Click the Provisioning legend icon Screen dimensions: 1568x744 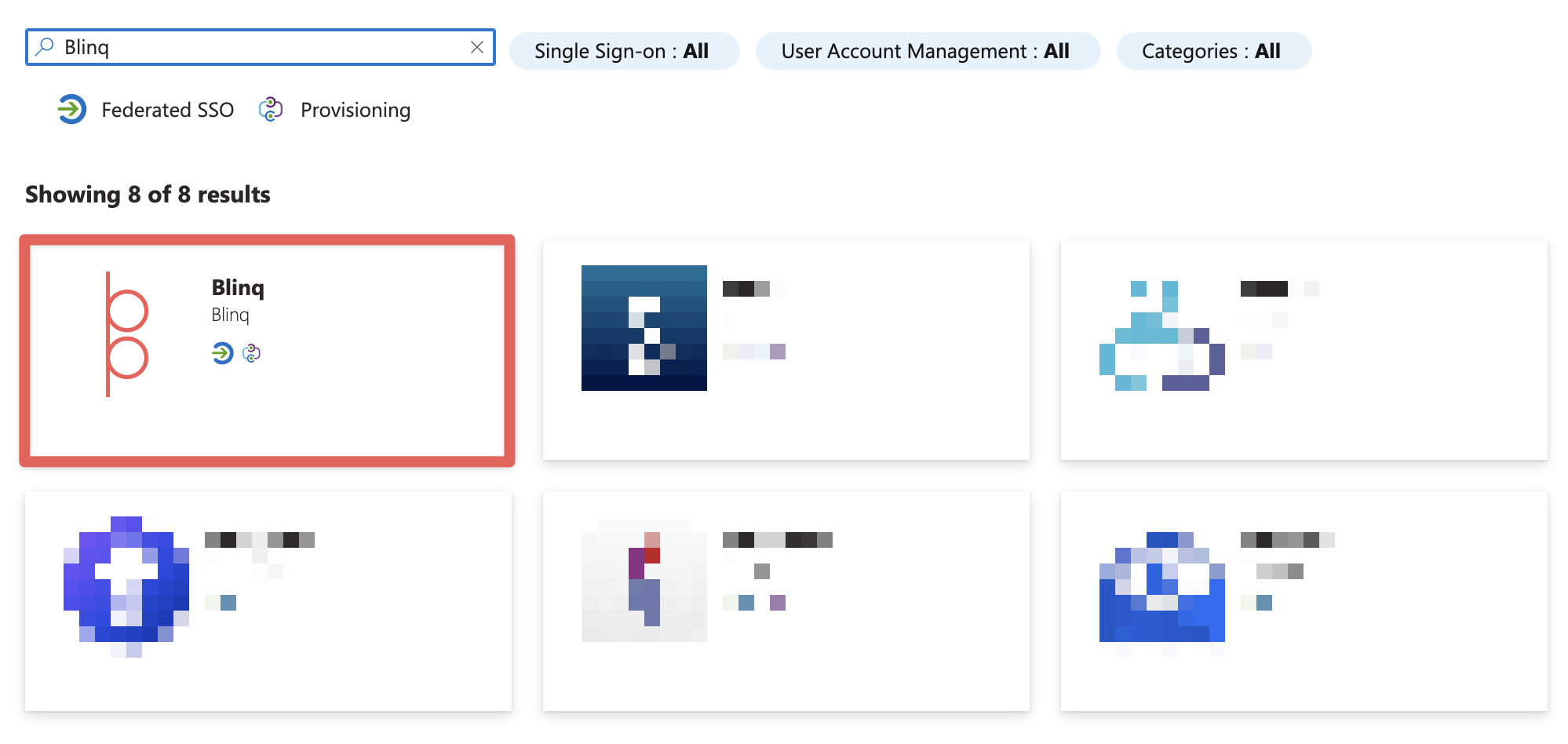271,109
